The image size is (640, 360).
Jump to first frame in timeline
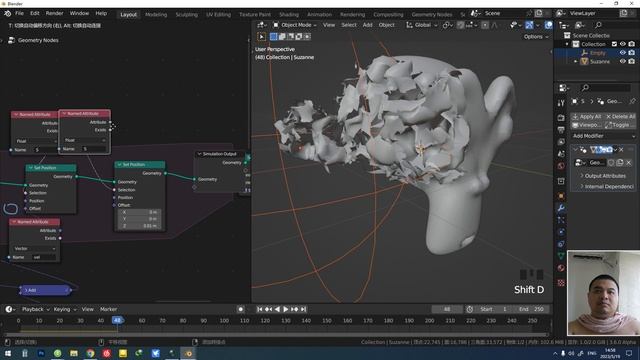[260, 309]
